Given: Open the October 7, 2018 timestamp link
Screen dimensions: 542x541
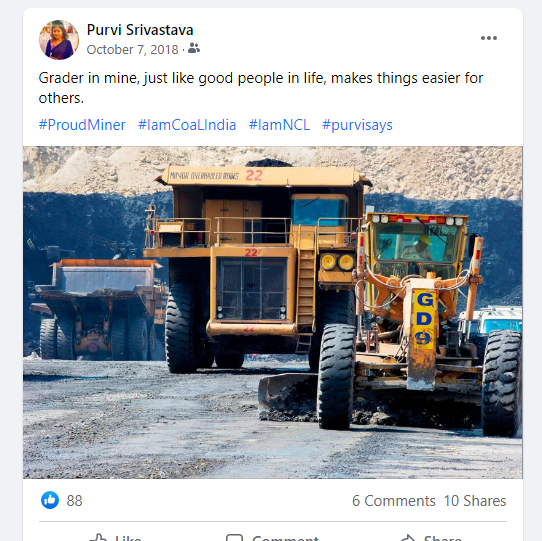Looking at the screenshot, I should tap(132, 49).
